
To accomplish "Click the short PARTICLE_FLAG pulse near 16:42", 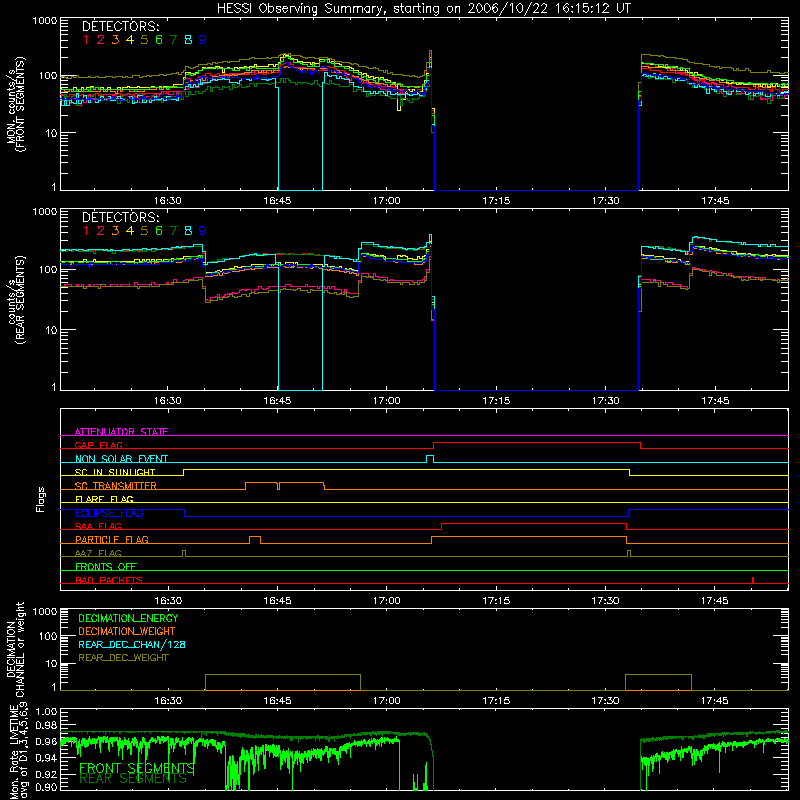I will [255, 540].
